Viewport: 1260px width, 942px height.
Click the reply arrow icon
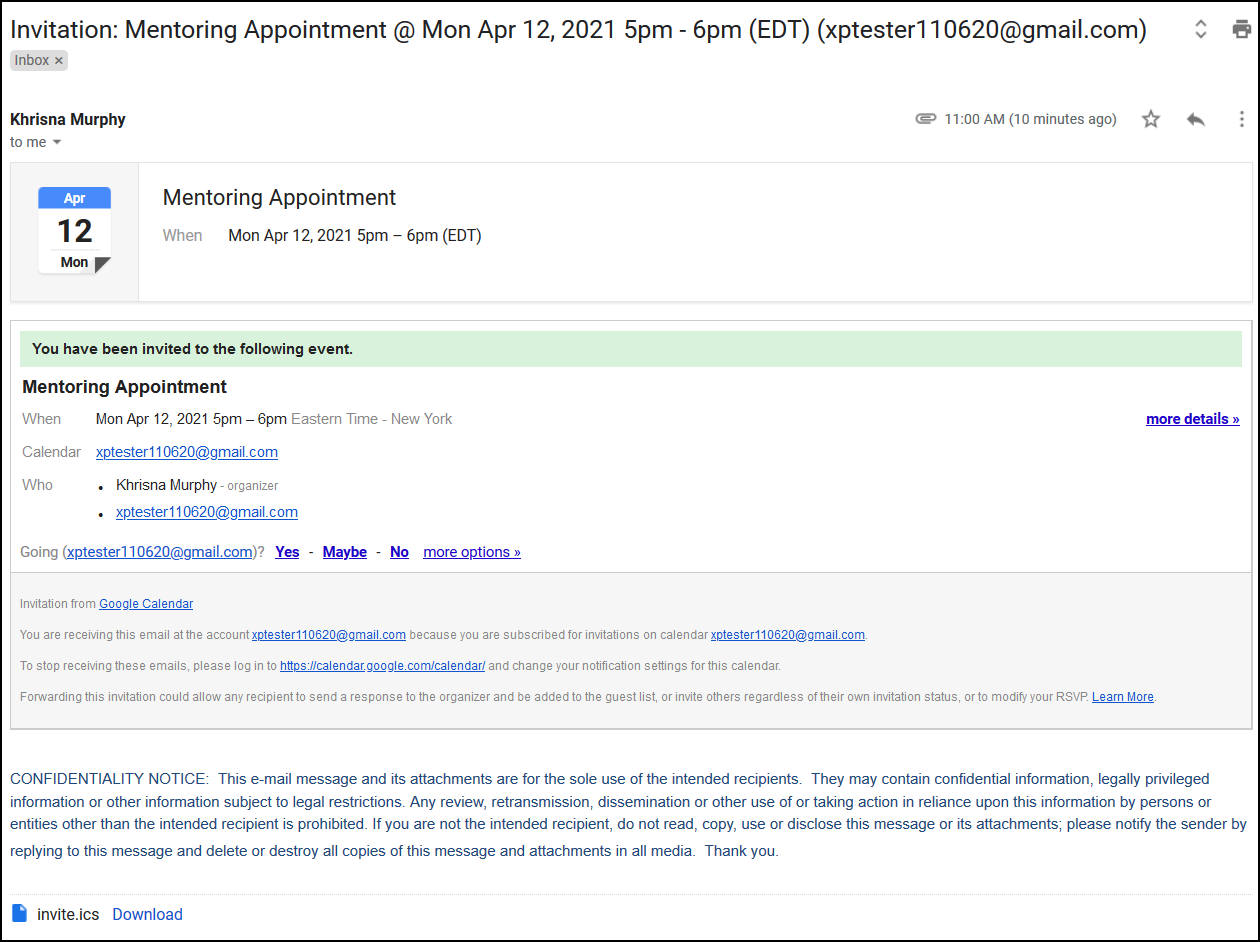[1196, 119]
